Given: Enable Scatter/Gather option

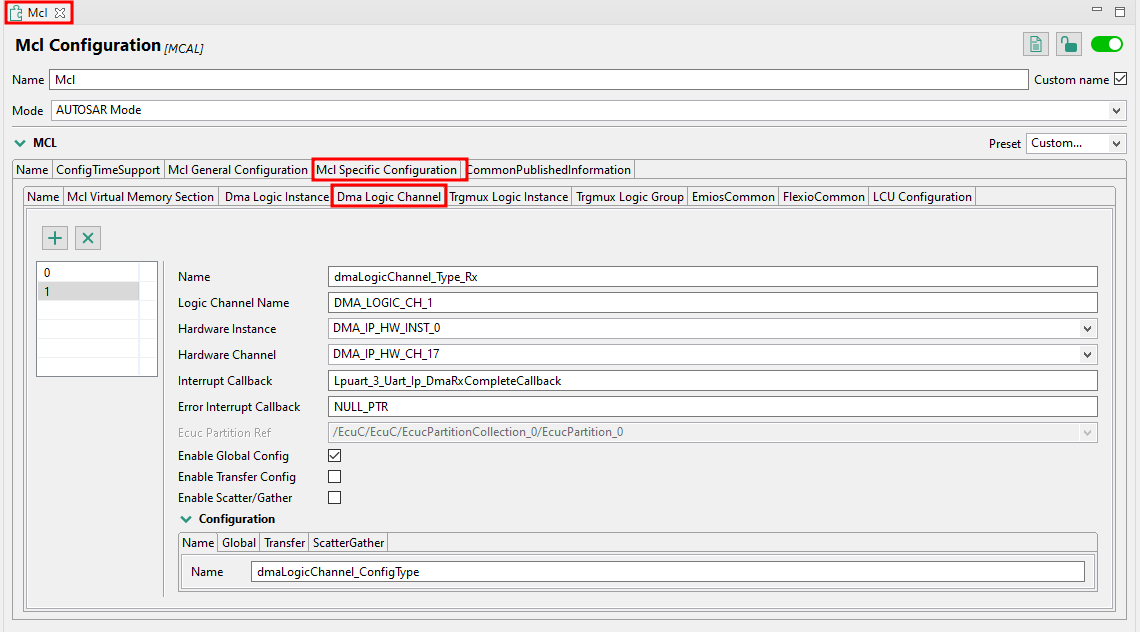Looking at the screenshot, I should pyautogui.click(x=334, y=497).
